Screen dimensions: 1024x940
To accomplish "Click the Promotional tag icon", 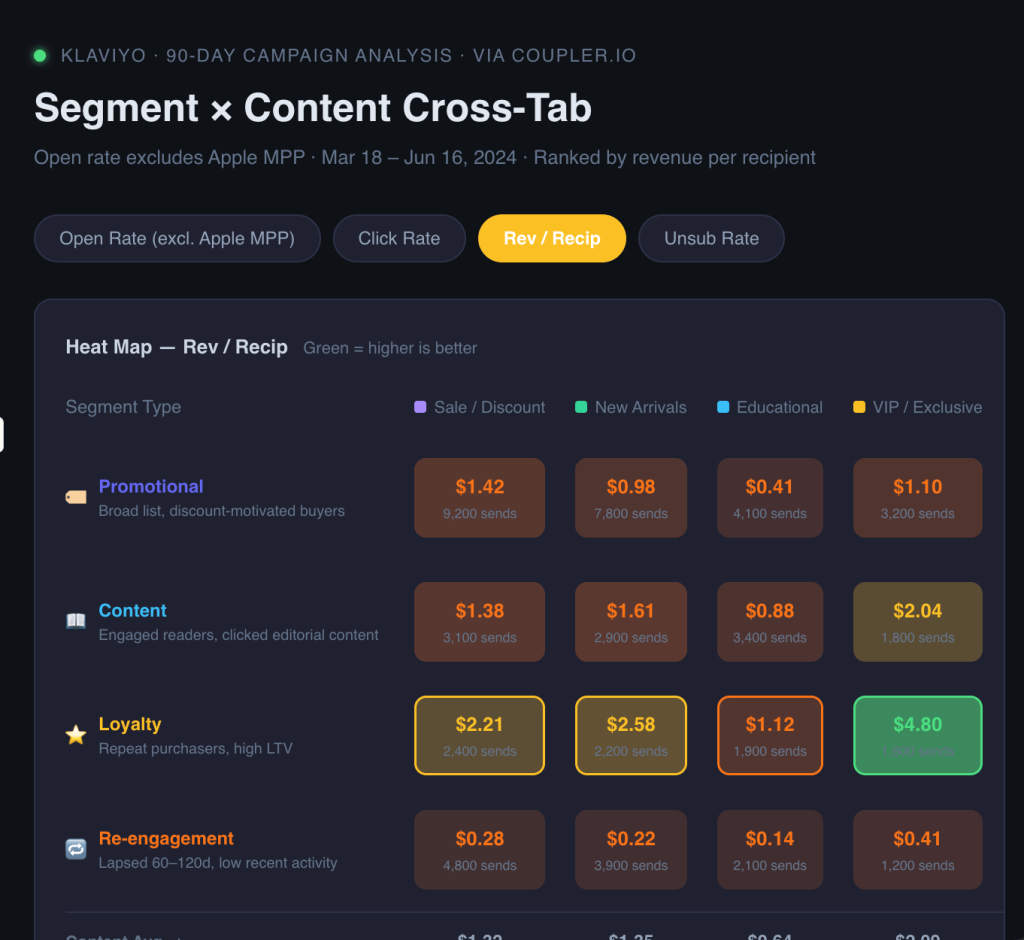I will 76,498.
